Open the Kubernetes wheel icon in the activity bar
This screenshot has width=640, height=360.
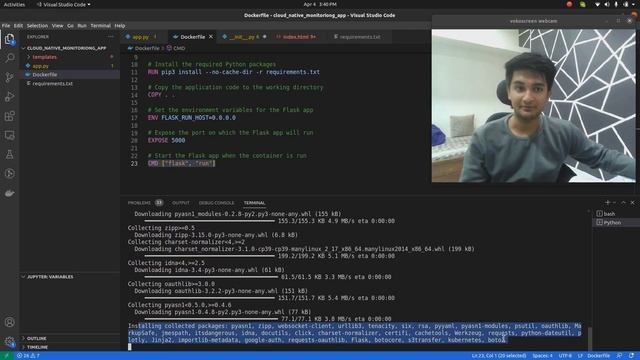pyautogui.click(x=9, y=173)
